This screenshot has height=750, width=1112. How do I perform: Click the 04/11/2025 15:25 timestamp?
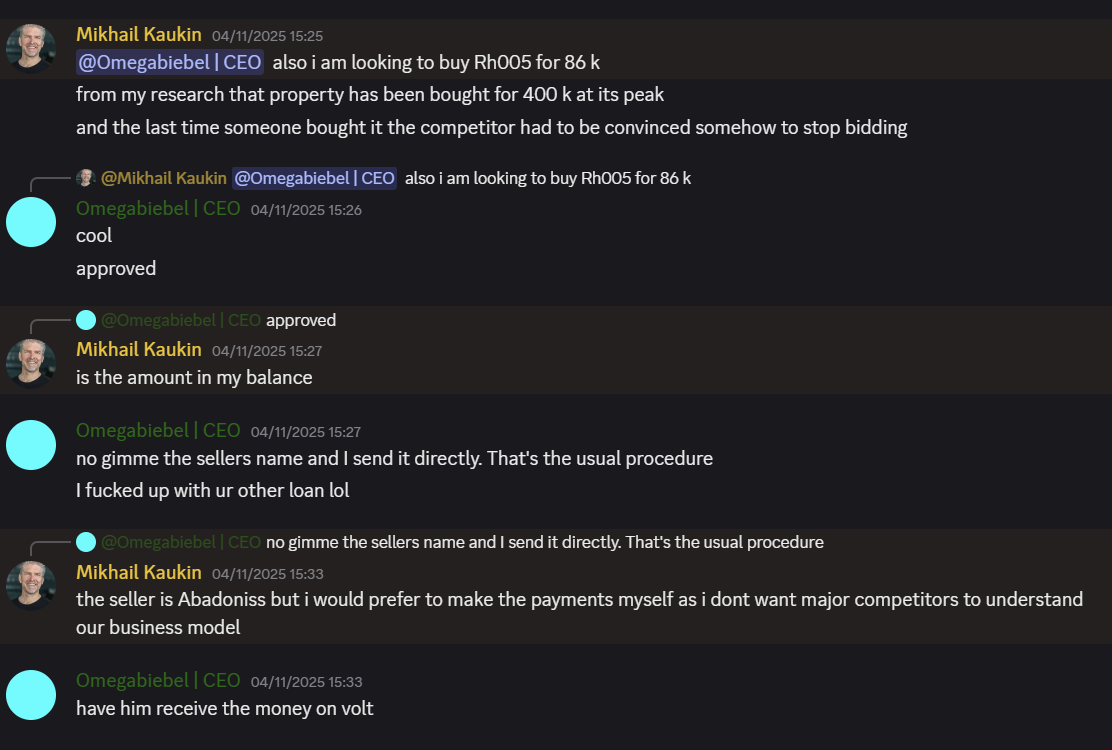point(267,36)
